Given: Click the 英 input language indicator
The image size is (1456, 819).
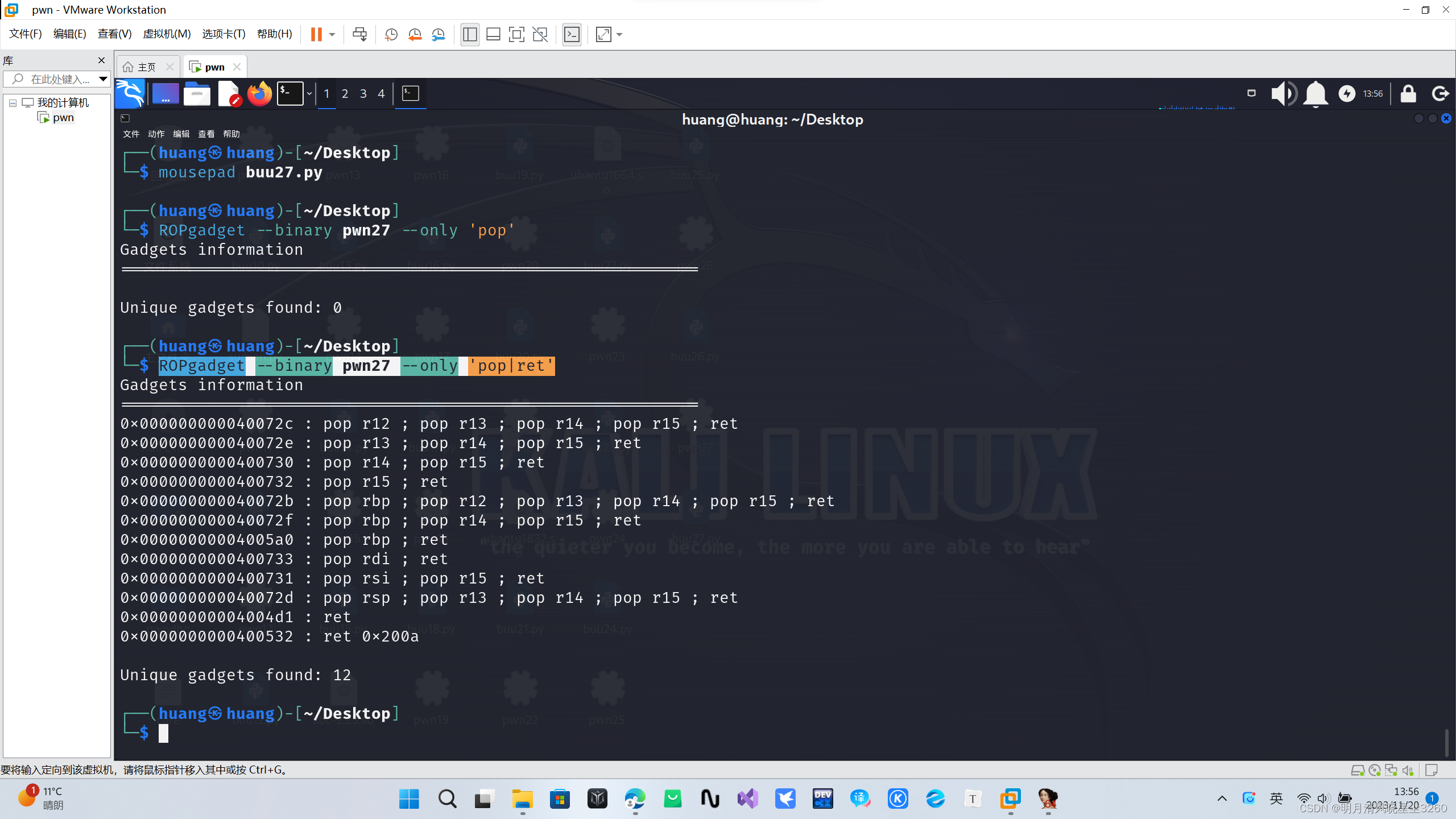Looking at the screenshot, I should click(1276, 799).
